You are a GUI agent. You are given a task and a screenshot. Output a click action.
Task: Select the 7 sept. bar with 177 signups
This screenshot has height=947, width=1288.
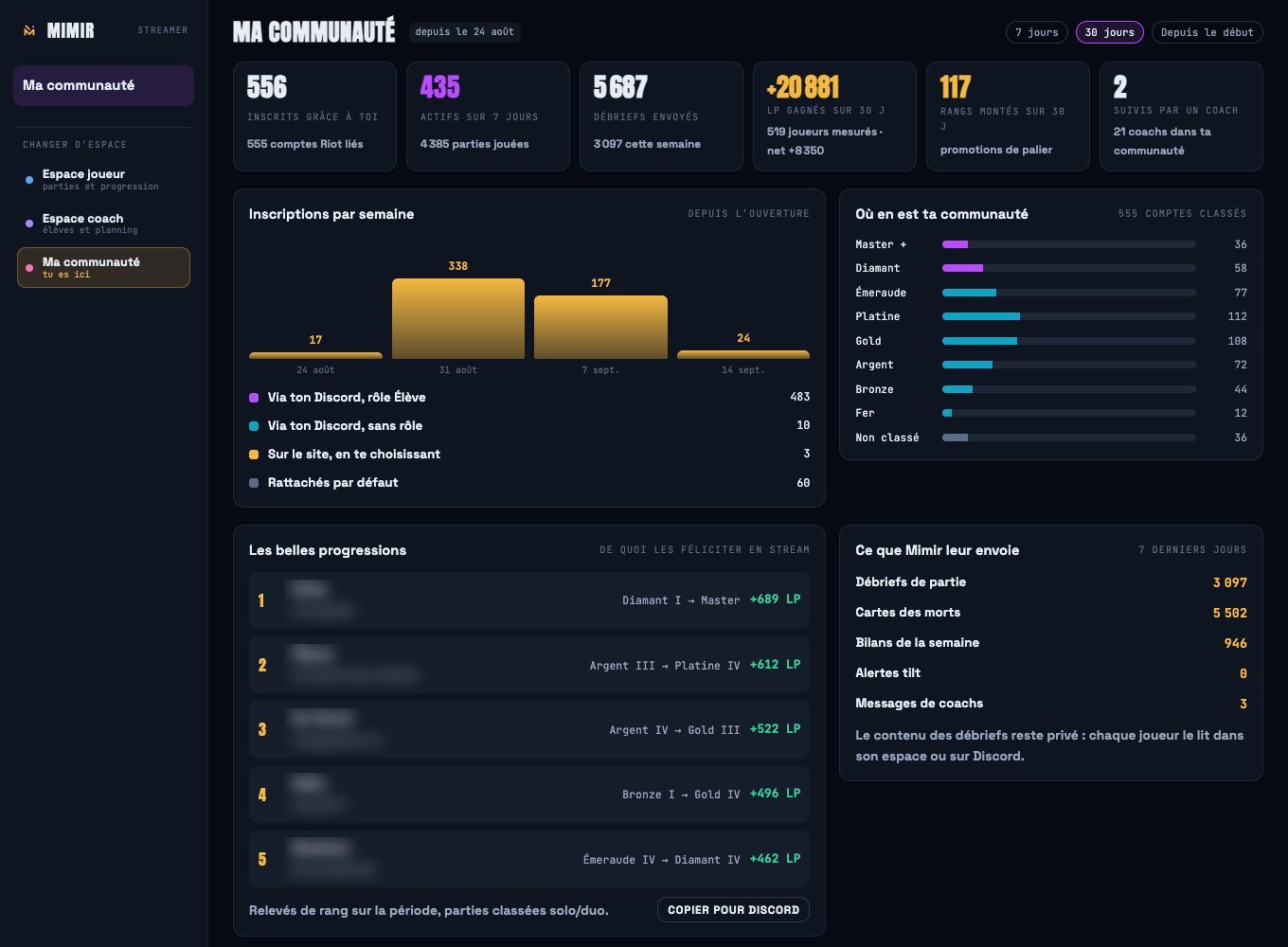tap(600, 327)
